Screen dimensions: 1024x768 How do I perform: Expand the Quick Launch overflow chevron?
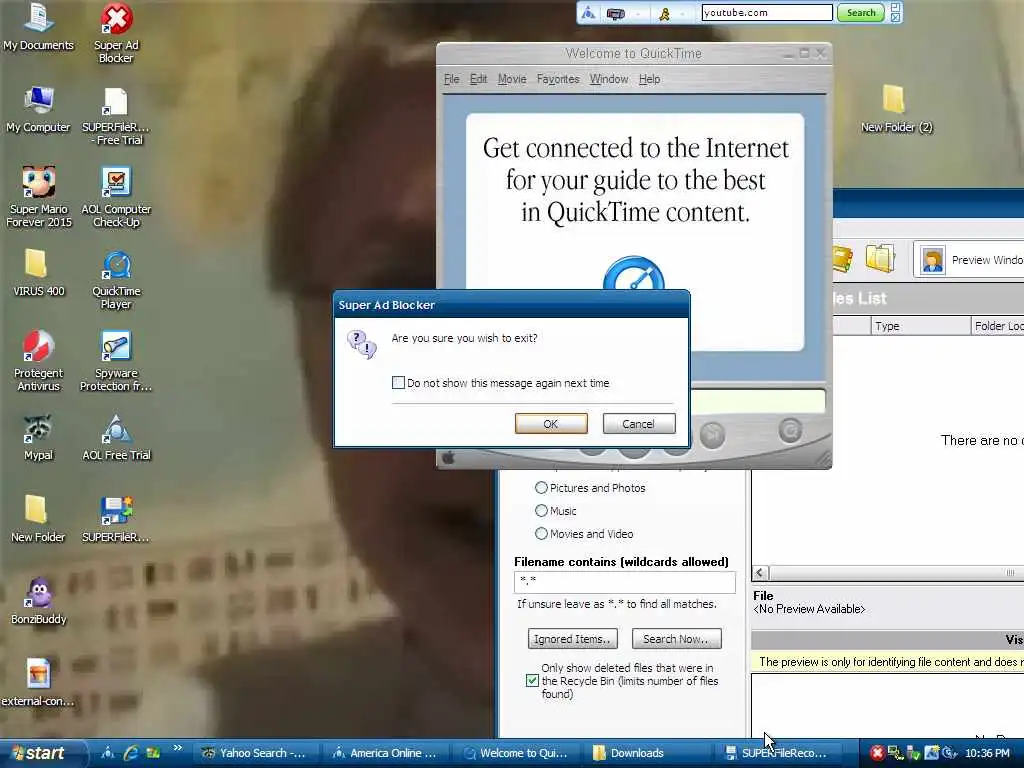[x=178, y=748]
